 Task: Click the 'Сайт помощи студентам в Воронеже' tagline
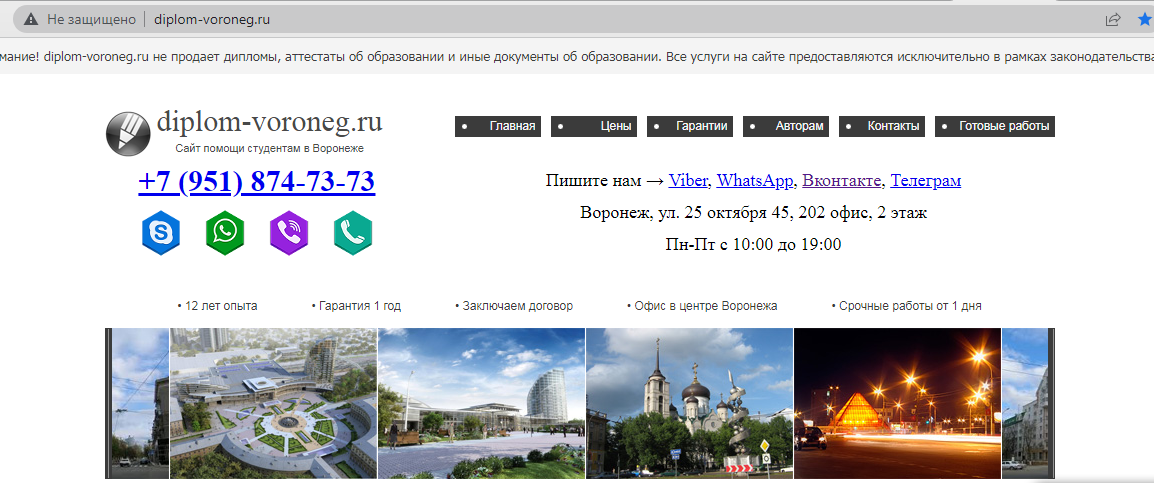[269, 149]
